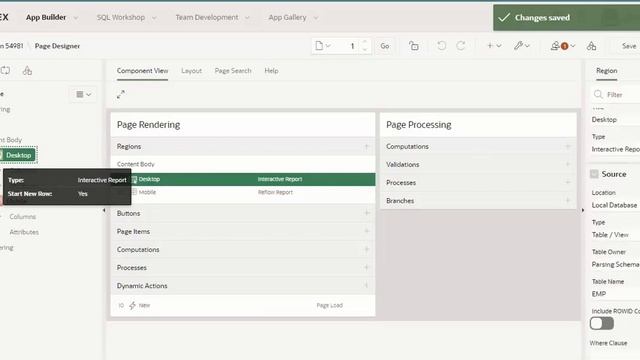Open the App Builder menu
This screenshot has width=640, height=360.
pyautogui.click(x=46, y=17)
